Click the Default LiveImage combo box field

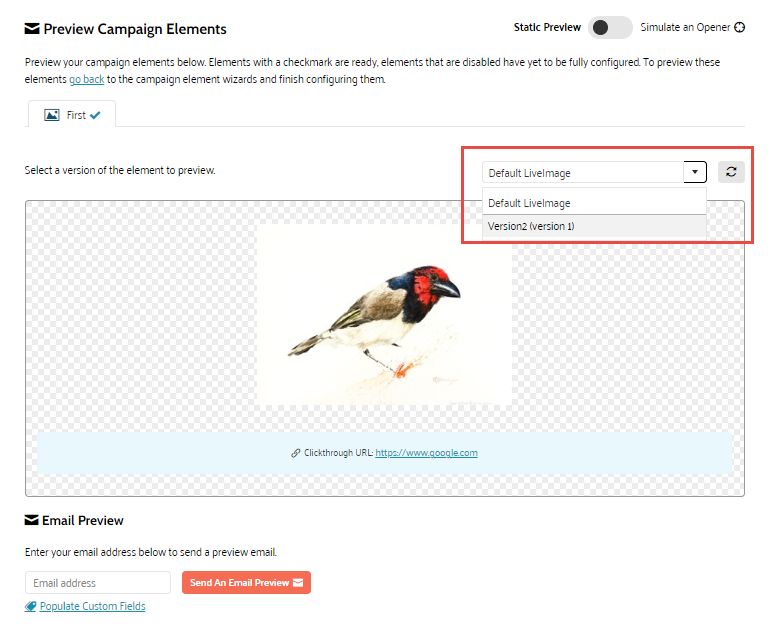pos(583,173)
